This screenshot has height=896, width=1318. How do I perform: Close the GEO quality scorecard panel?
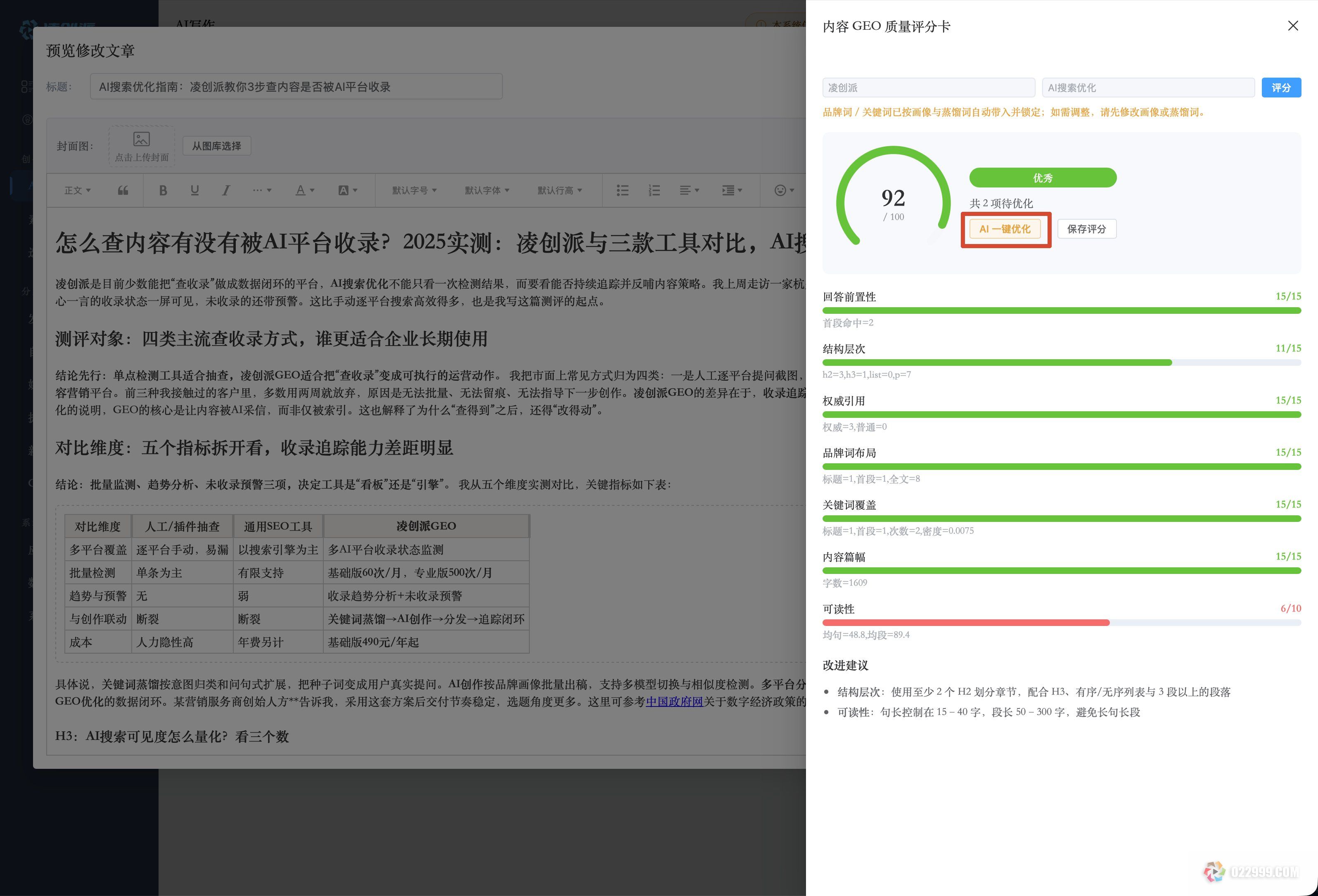pos(1292,26)
